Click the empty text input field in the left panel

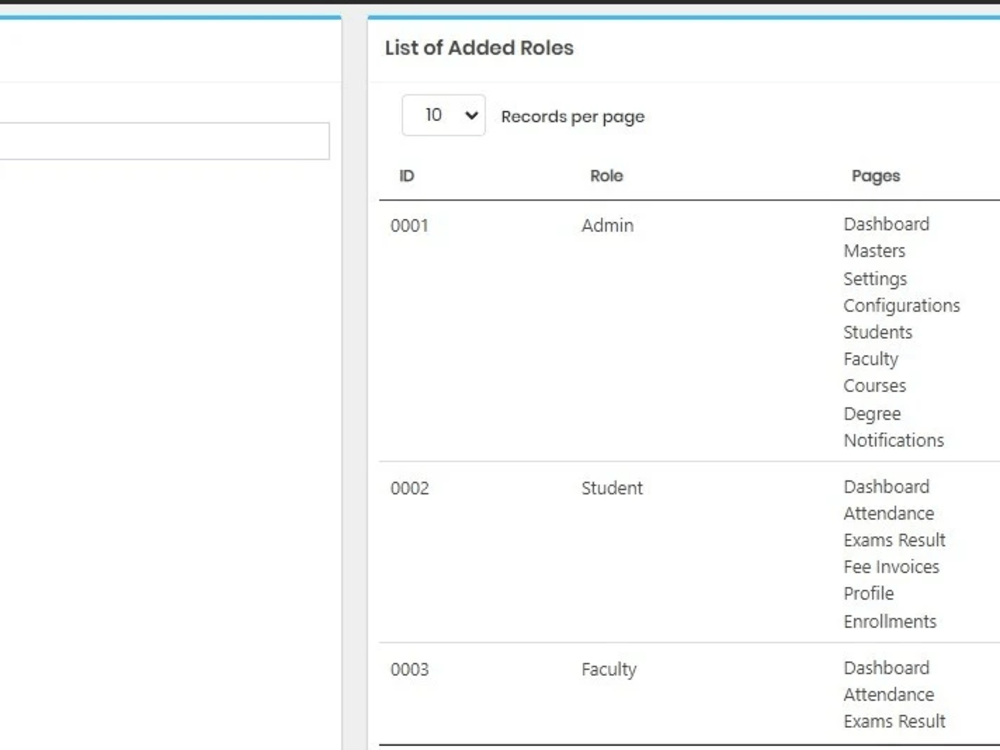[165, 141]
